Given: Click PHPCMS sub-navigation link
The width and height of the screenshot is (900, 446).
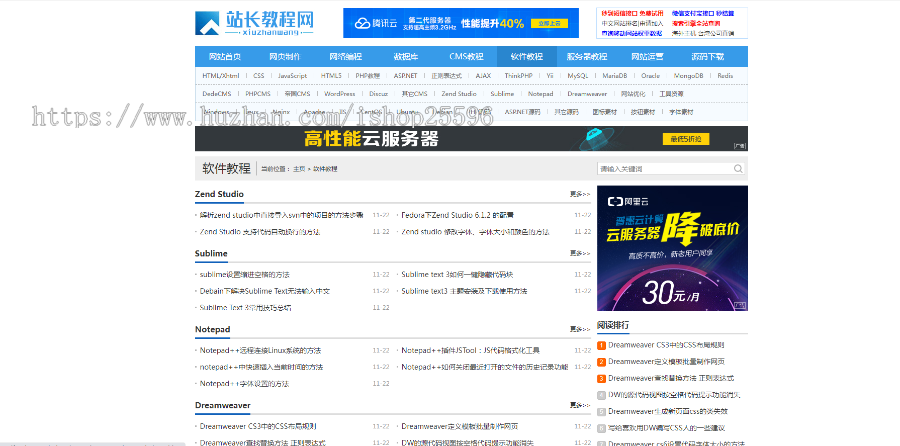Looking at the screenshot, I should (258, 94).
